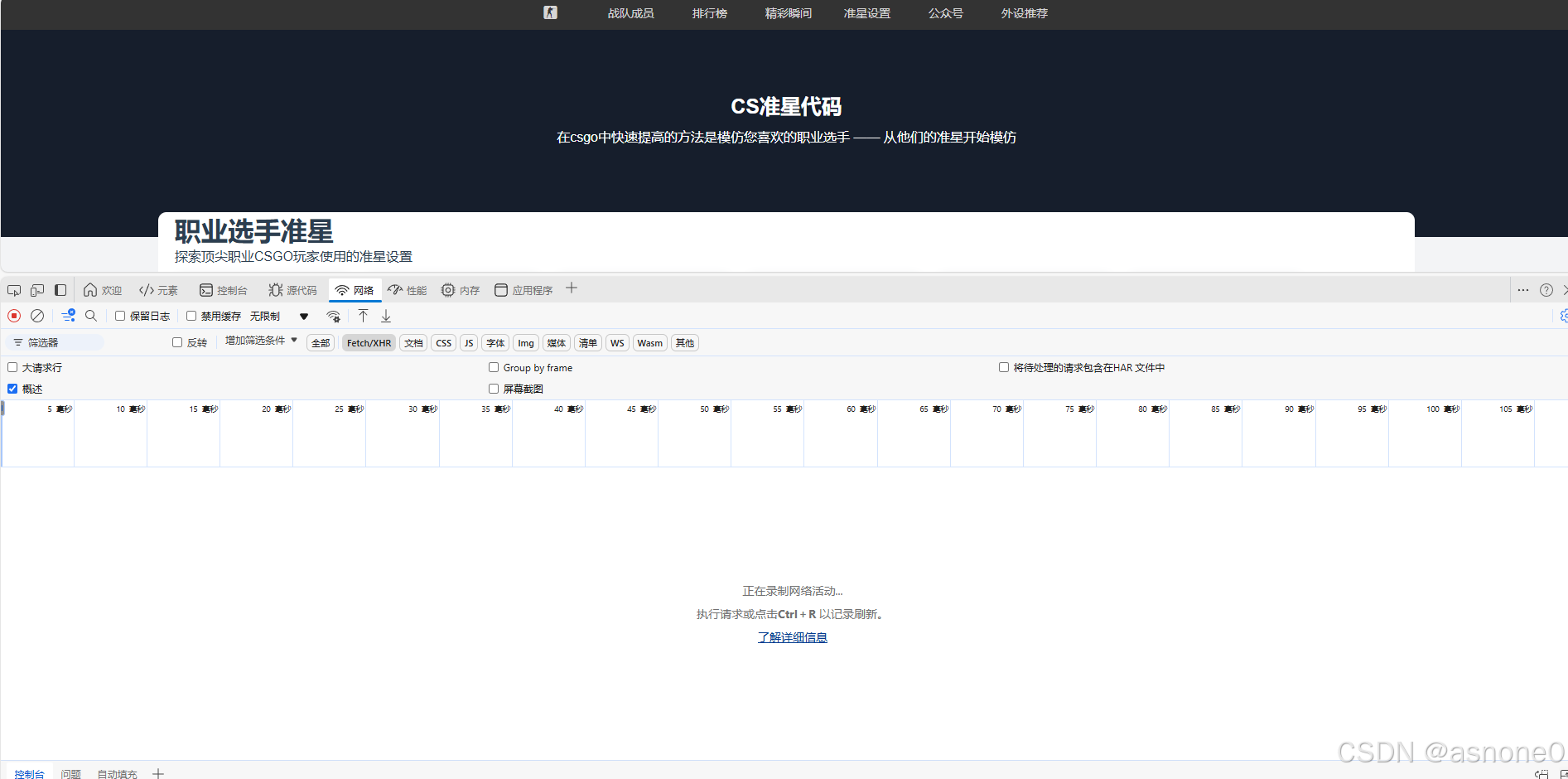Select the 全部 request type filter
The image size is (1568, 779).
(321, 343)
